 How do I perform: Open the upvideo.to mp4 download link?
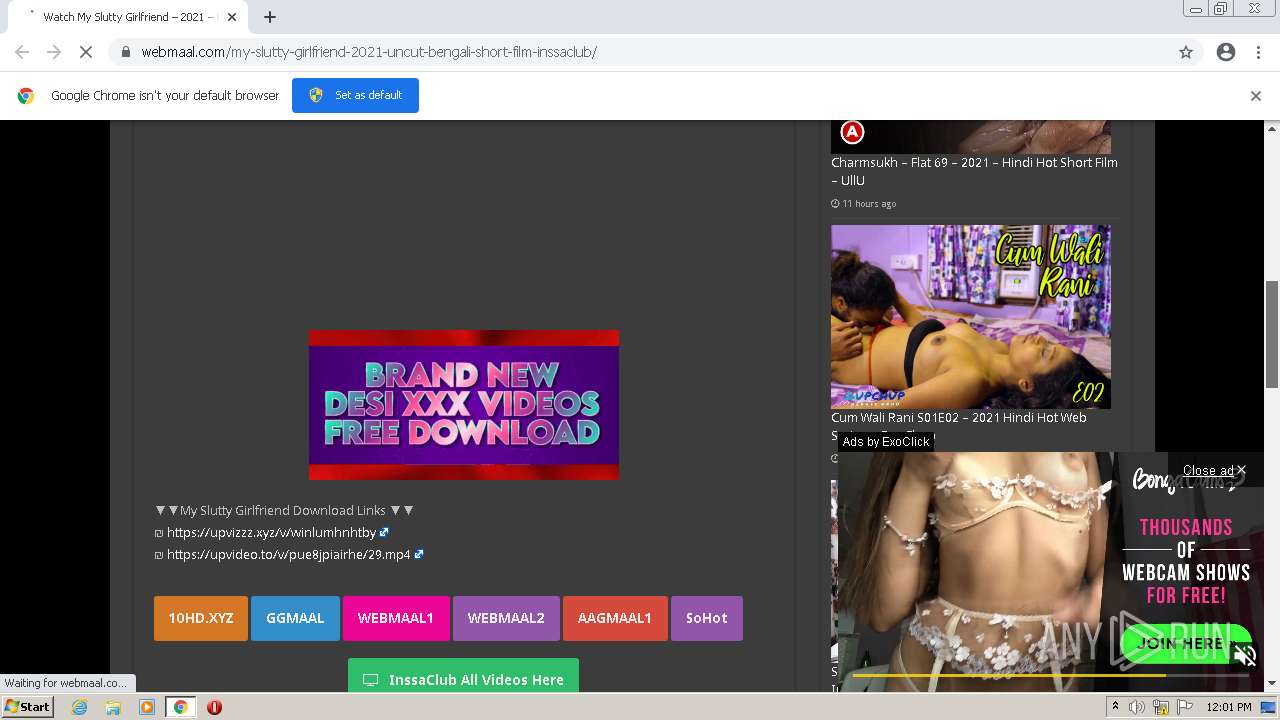tap(289, 554)
